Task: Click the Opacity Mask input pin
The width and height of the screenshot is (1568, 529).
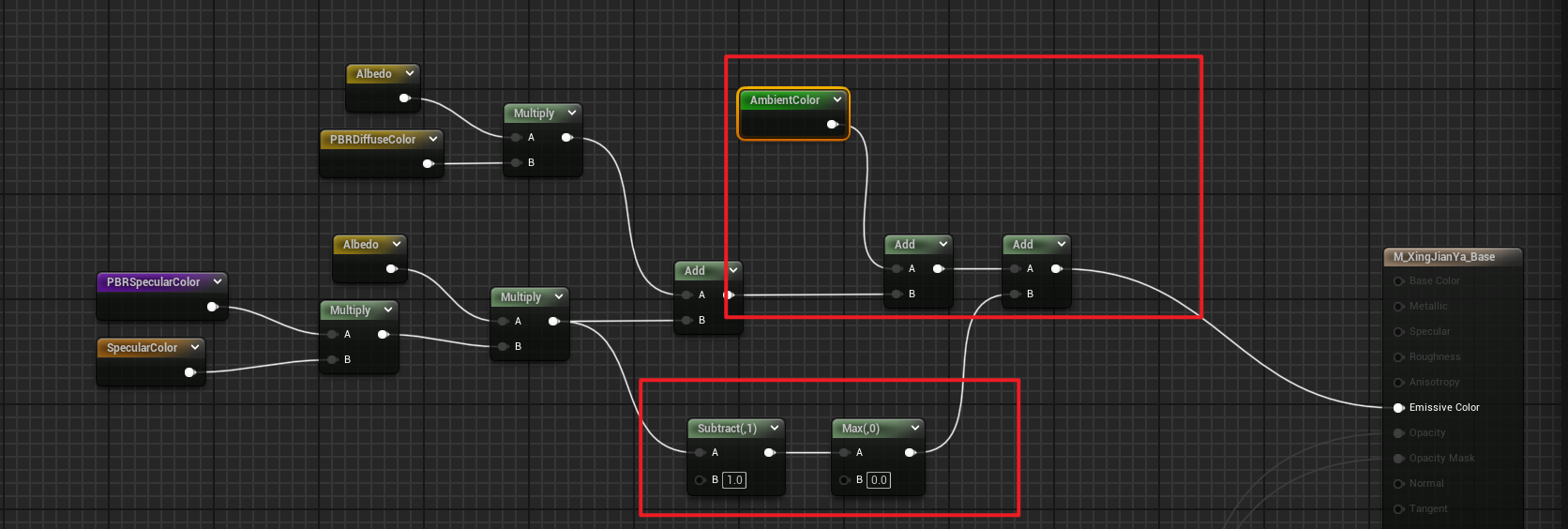Action: coord(1398,459)
